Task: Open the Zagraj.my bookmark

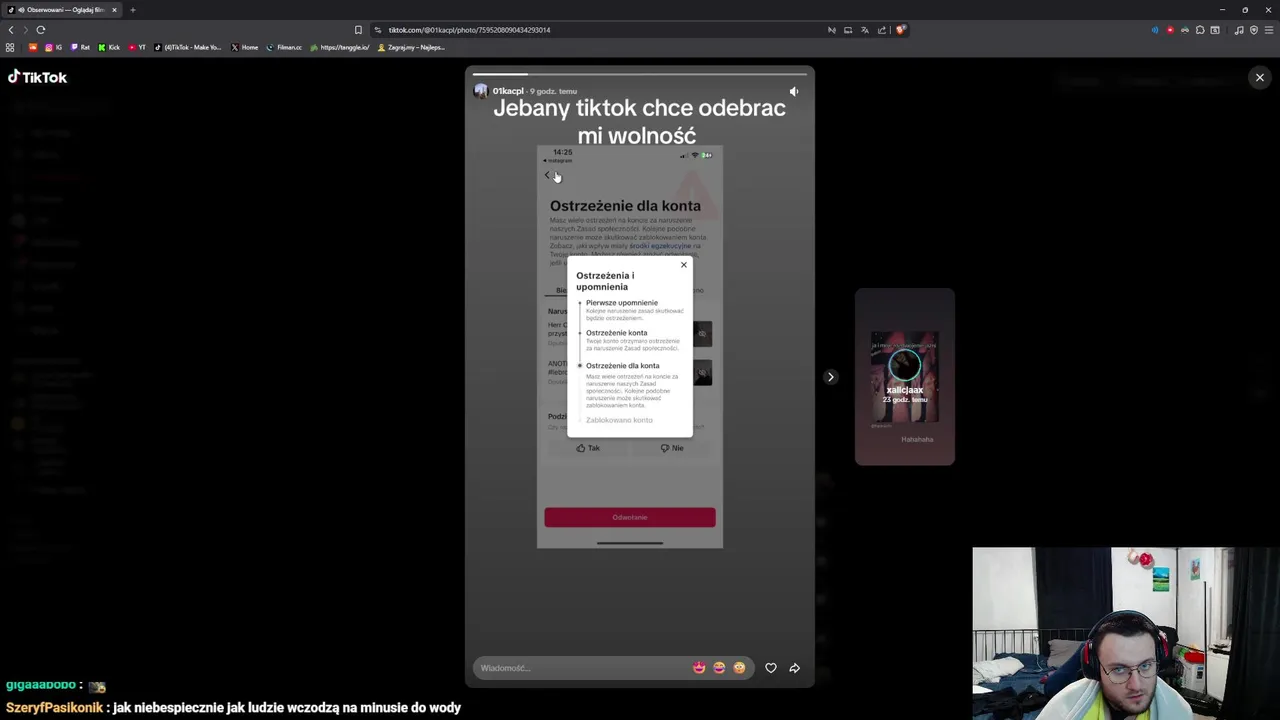Action: (411, 47)
